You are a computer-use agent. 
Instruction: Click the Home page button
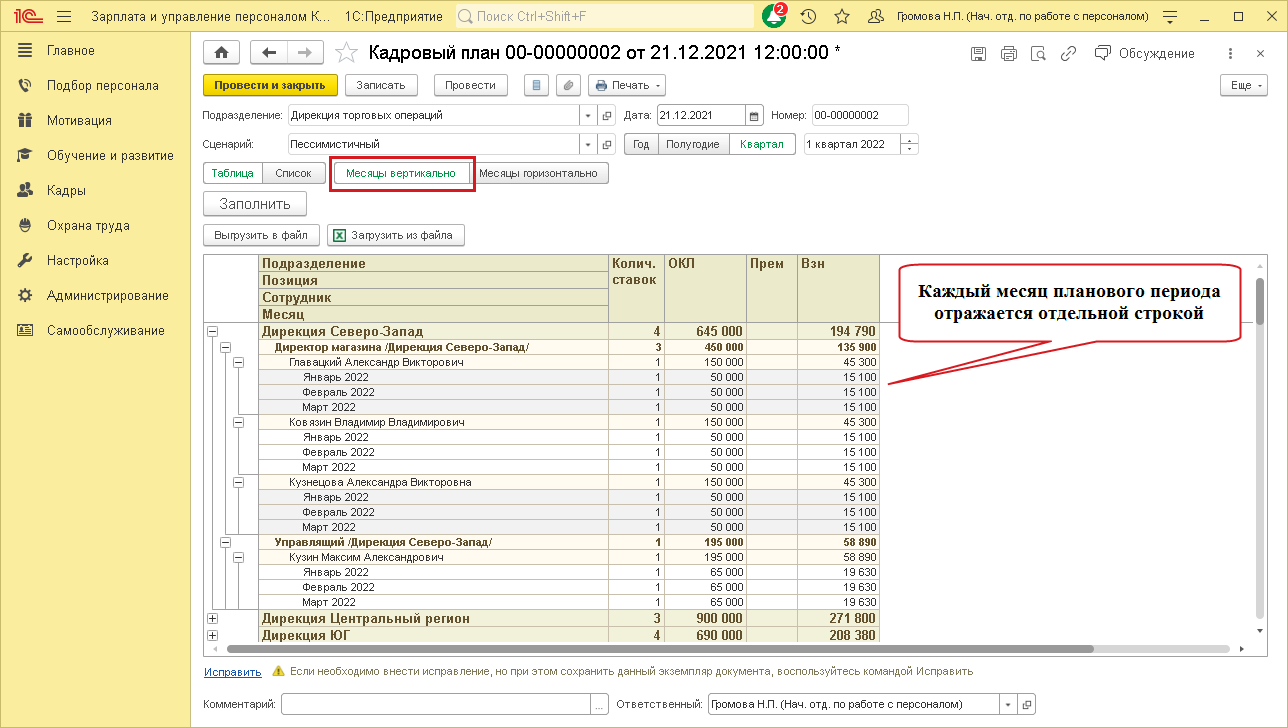221,53
